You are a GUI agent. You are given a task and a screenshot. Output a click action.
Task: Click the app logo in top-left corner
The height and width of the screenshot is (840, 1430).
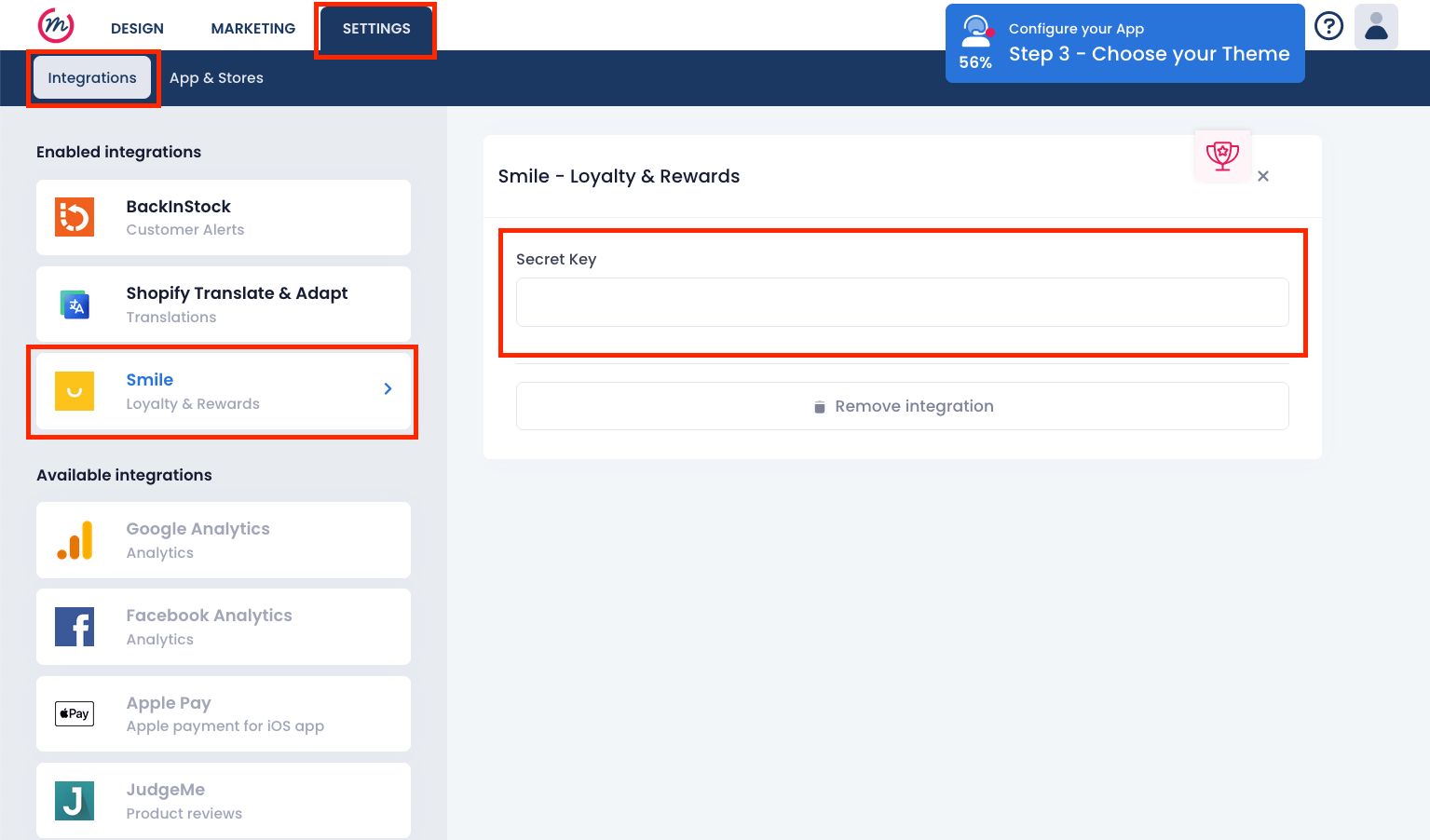(56, 25)
